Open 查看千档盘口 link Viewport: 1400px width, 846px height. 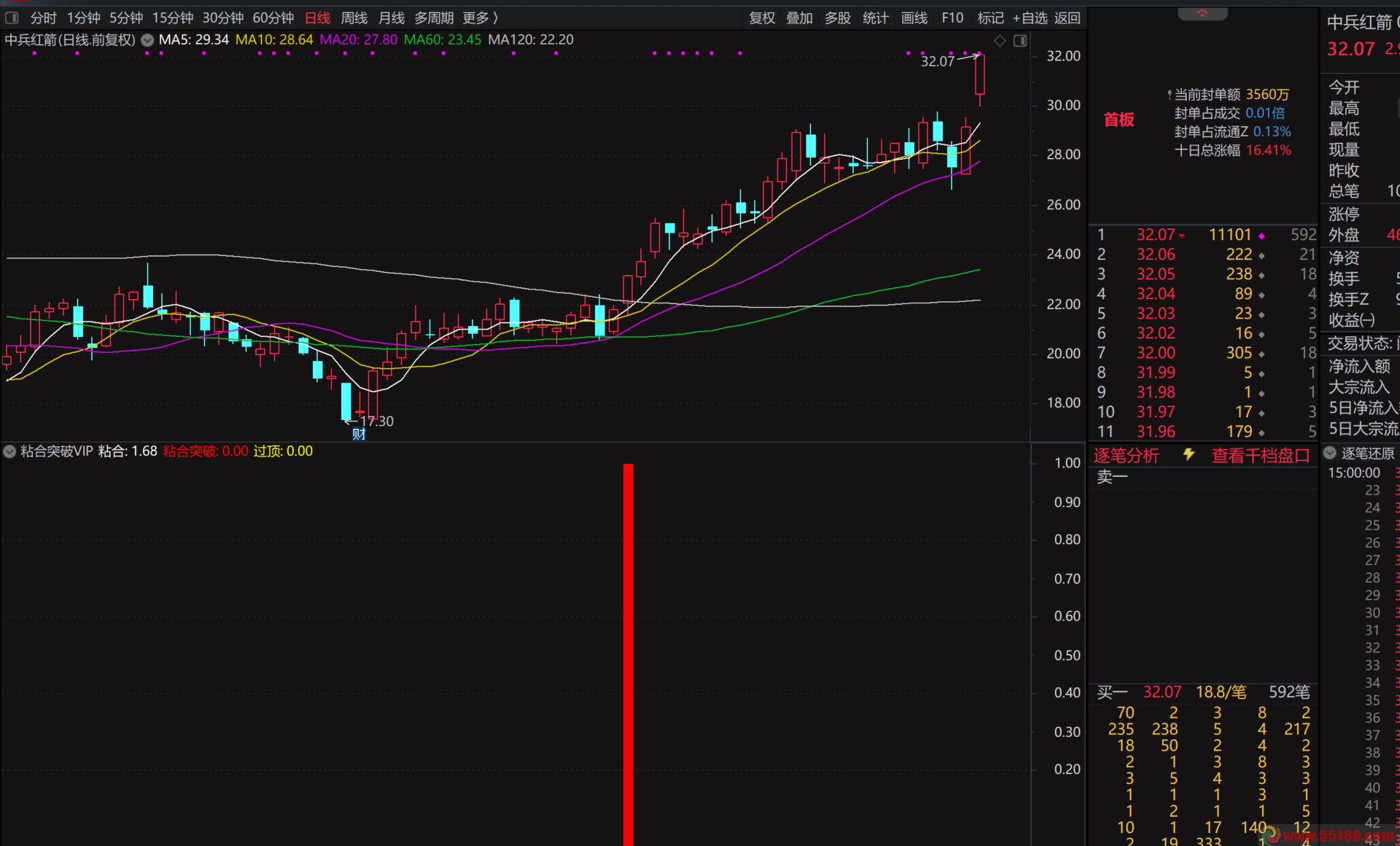[1260, 456]
